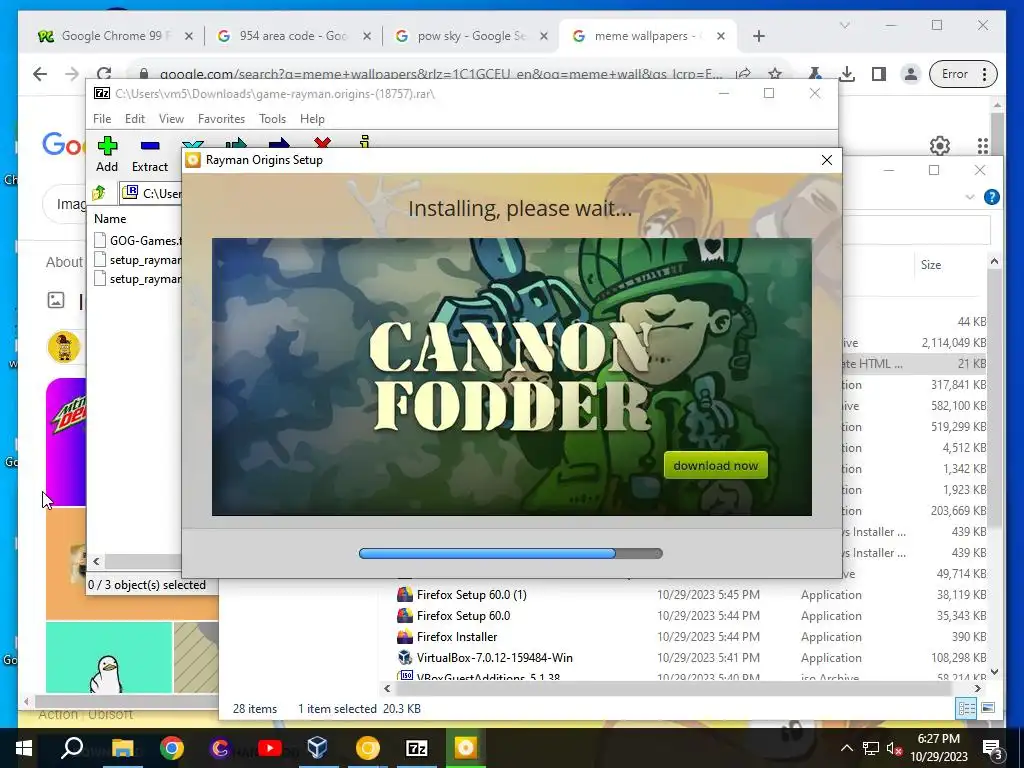The width and height of the screenshot is (1024, 768).
Task: Switch Explorer to details view icon
Action: click(x=966, y=709)
